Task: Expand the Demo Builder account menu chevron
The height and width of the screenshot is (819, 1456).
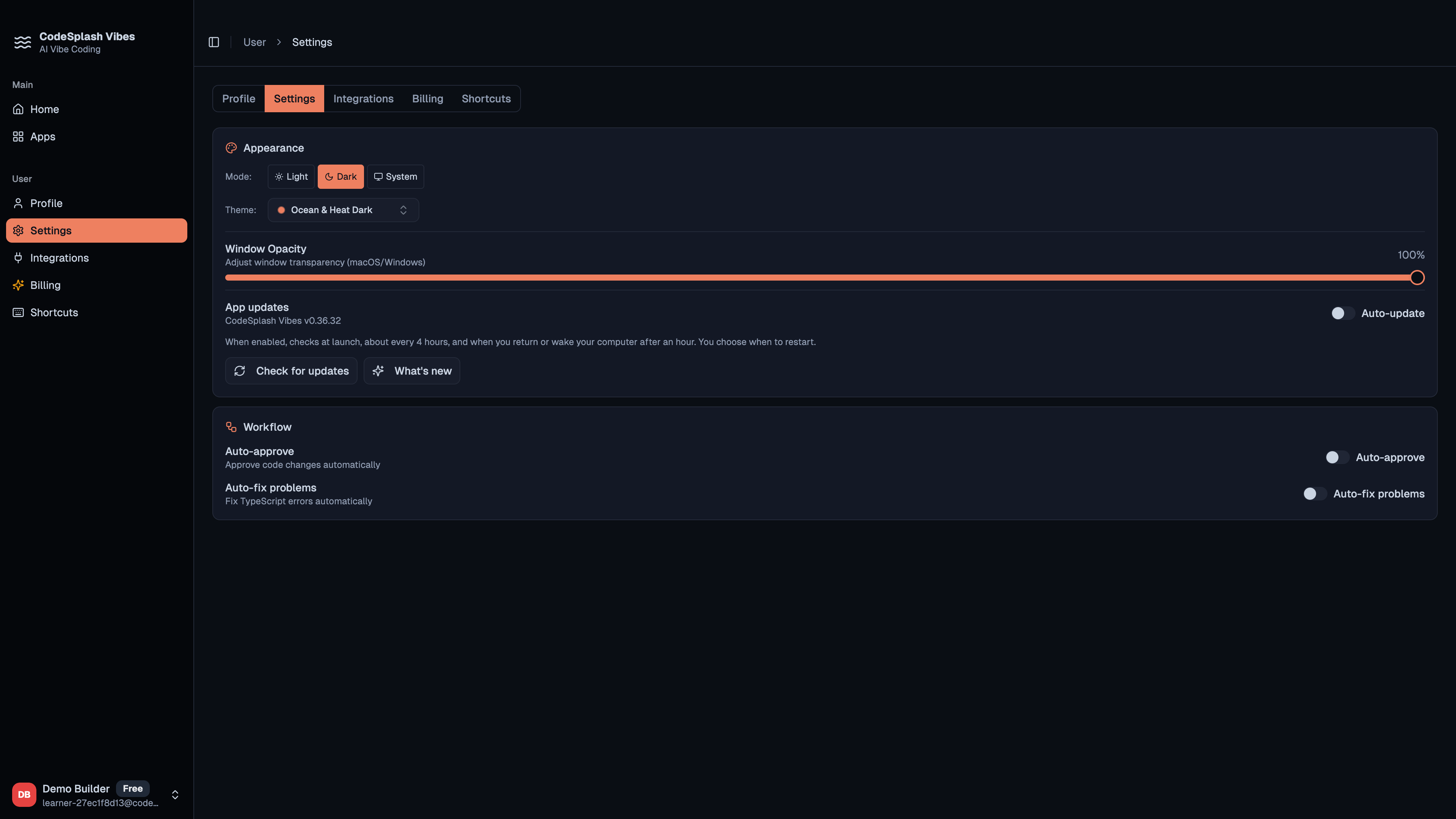Action: pos(175,795)
